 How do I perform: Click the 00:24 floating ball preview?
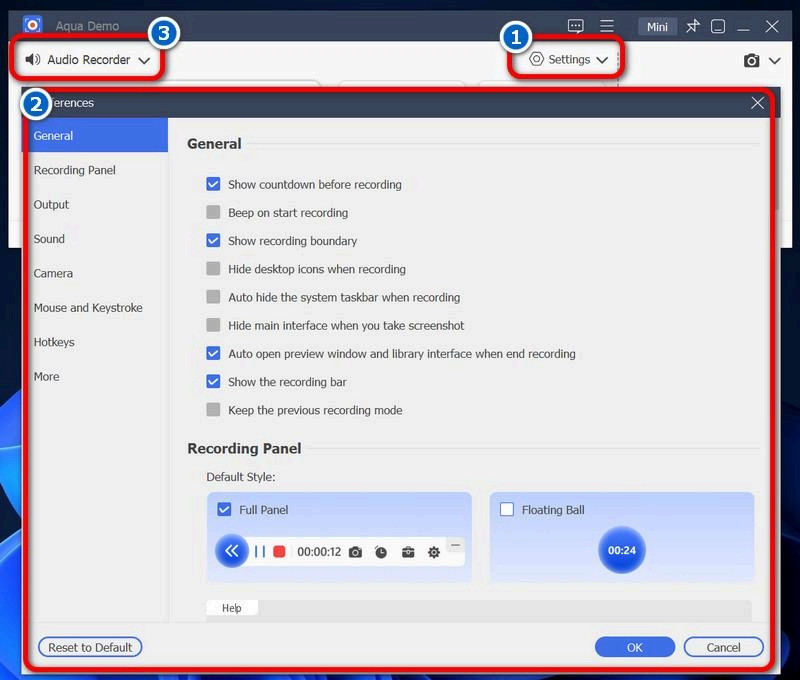pyautogui.click(x=621, y=550)
